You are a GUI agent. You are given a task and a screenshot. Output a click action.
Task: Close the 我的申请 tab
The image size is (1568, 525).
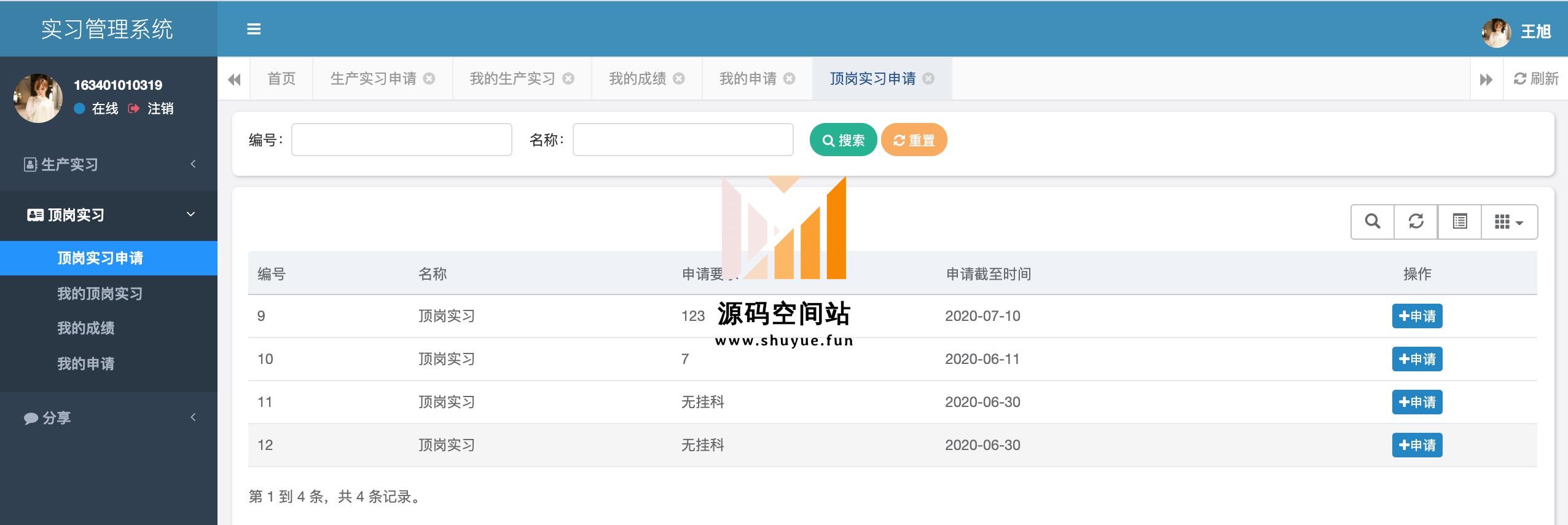790,79
